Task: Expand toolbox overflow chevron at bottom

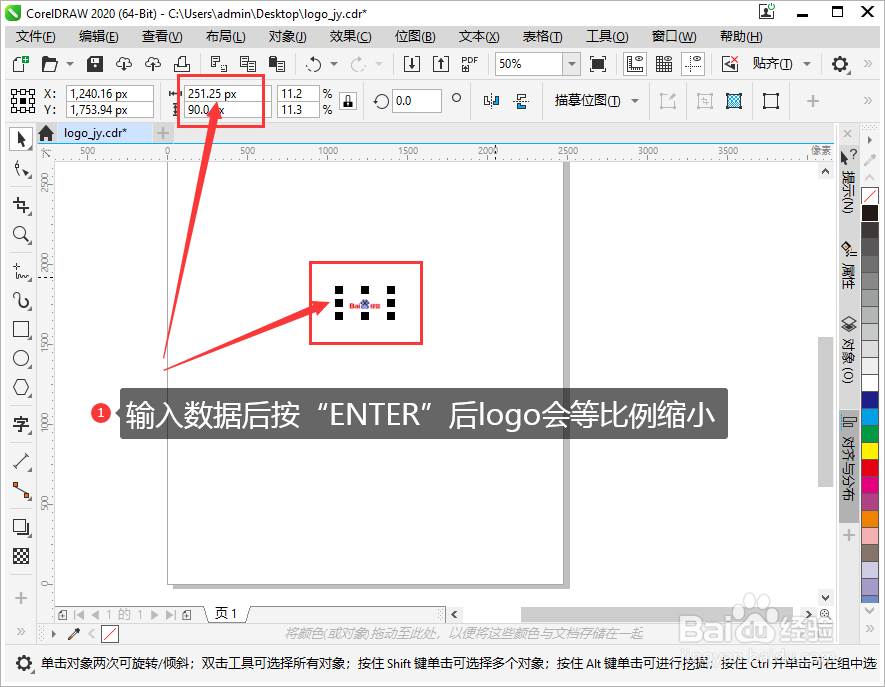Action: coord(21,631)
